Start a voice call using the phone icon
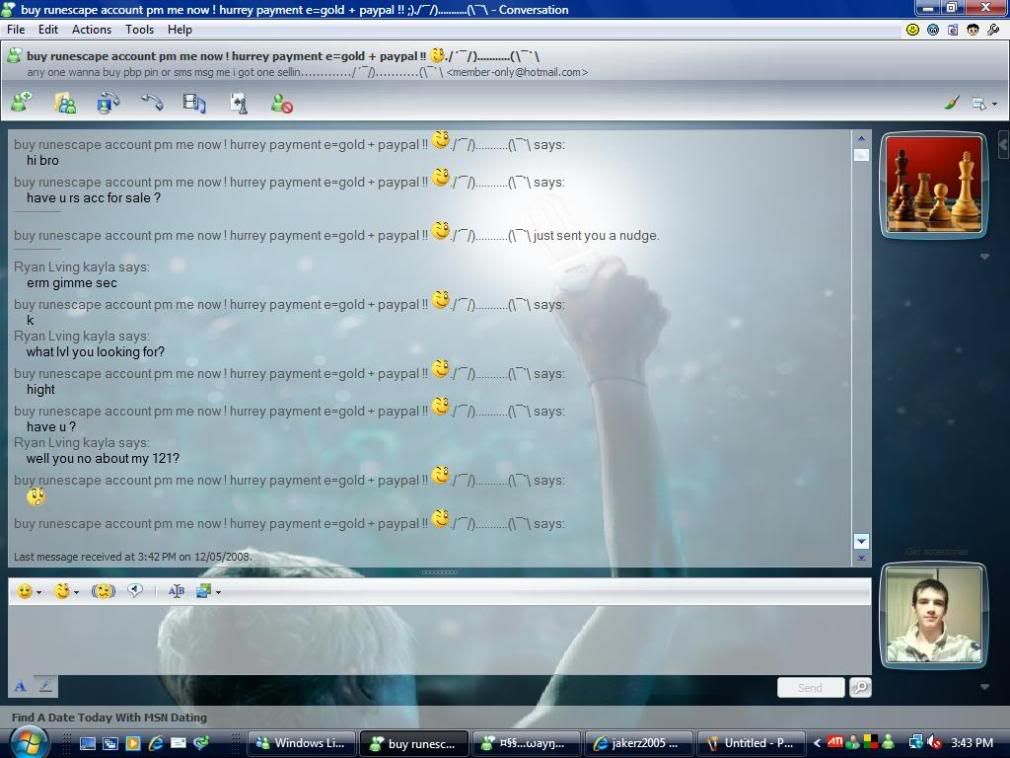Viewport: 1010px width, 758px height. (x=152, y=103)
